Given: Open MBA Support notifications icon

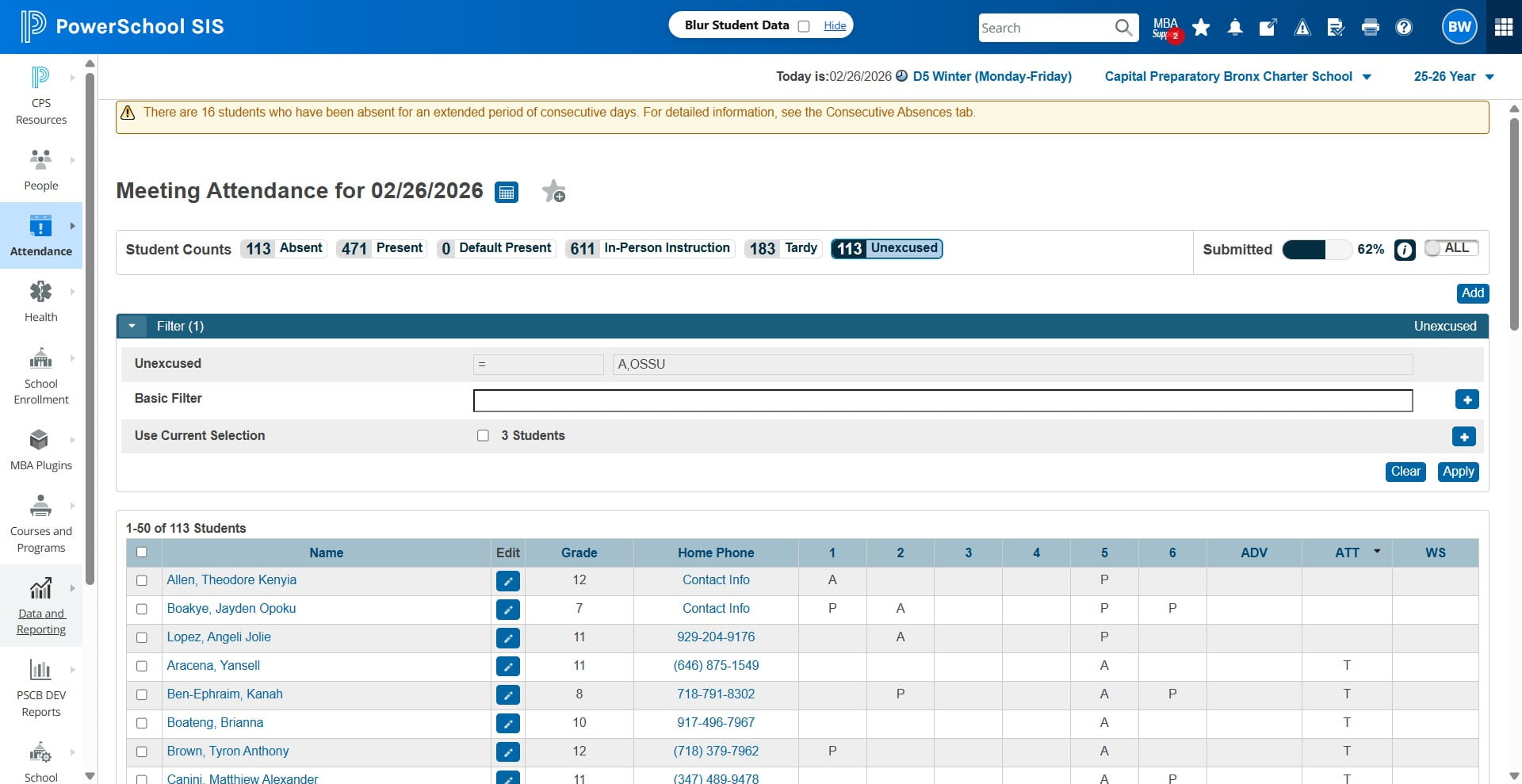Looking at the screenshot, I should 1166,28.
